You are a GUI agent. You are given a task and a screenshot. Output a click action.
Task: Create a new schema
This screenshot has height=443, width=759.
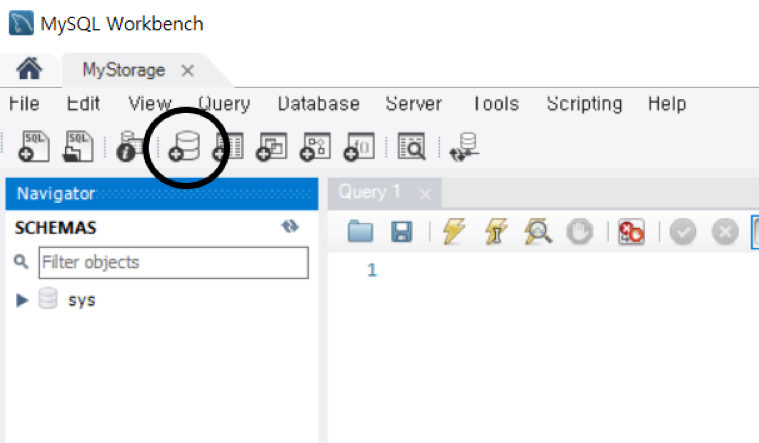184,146
